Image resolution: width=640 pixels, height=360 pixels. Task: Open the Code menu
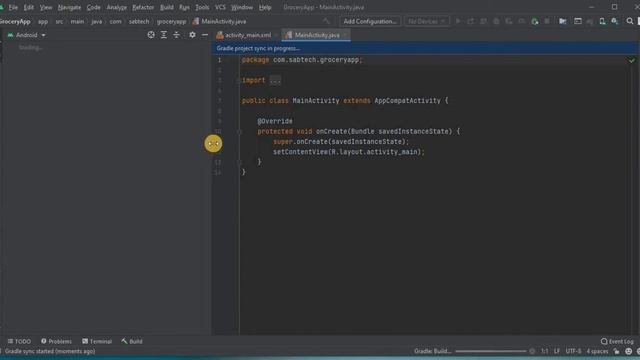click(x=93, y=7)
